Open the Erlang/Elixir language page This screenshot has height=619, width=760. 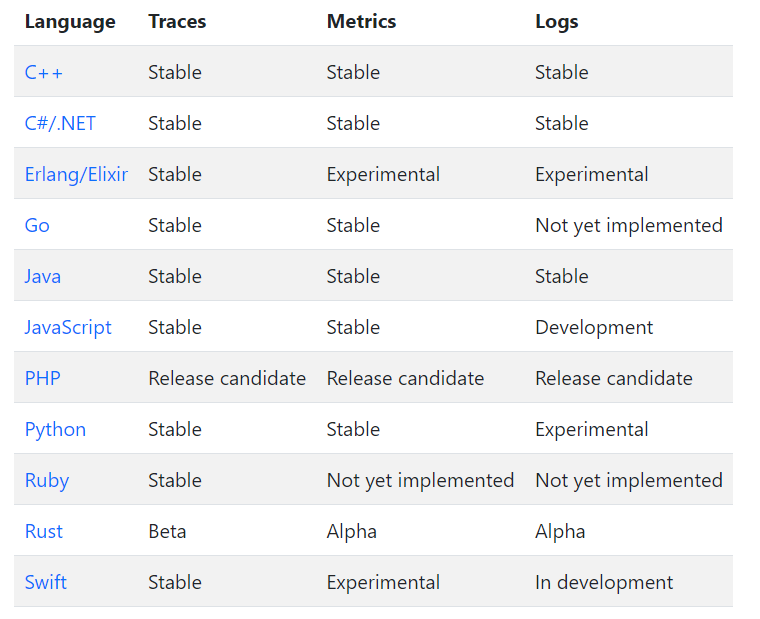pyautogui.click(x=76, y=174)
